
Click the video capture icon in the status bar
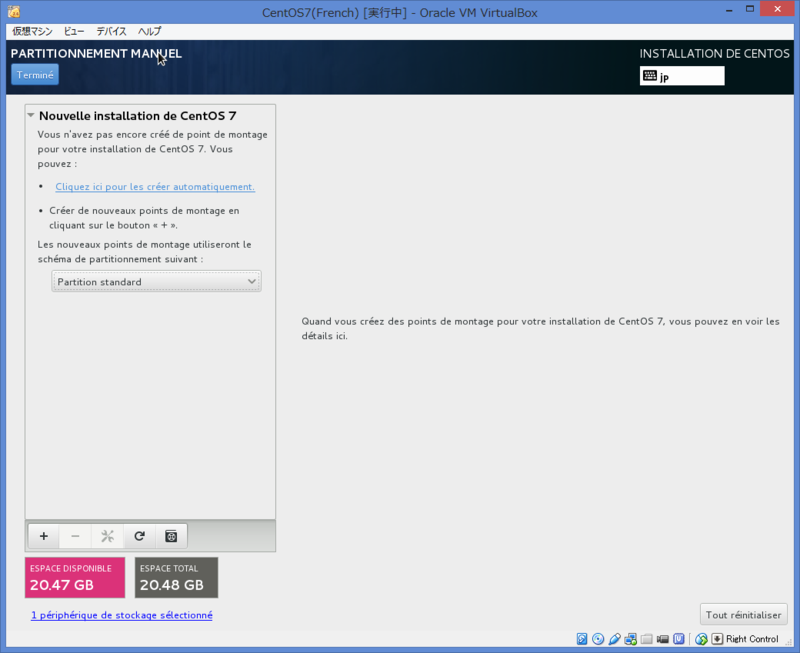coord(663,639)
